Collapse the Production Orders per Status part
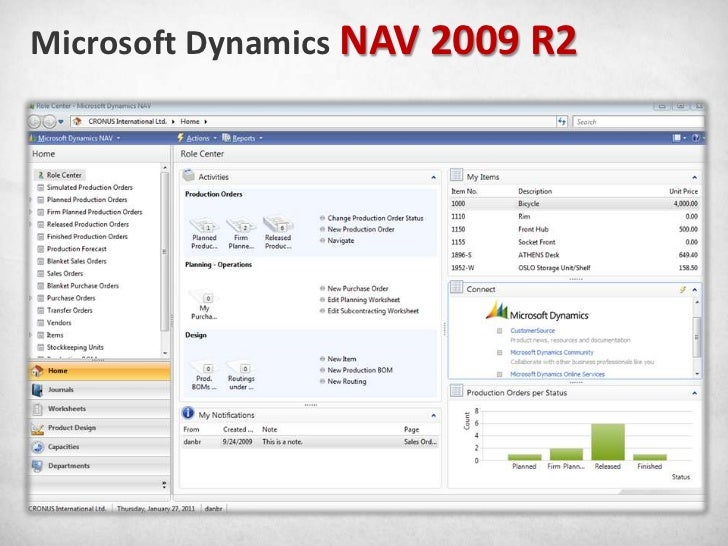Viewport: 728px width, 546px height. click(x=695, y=393)
